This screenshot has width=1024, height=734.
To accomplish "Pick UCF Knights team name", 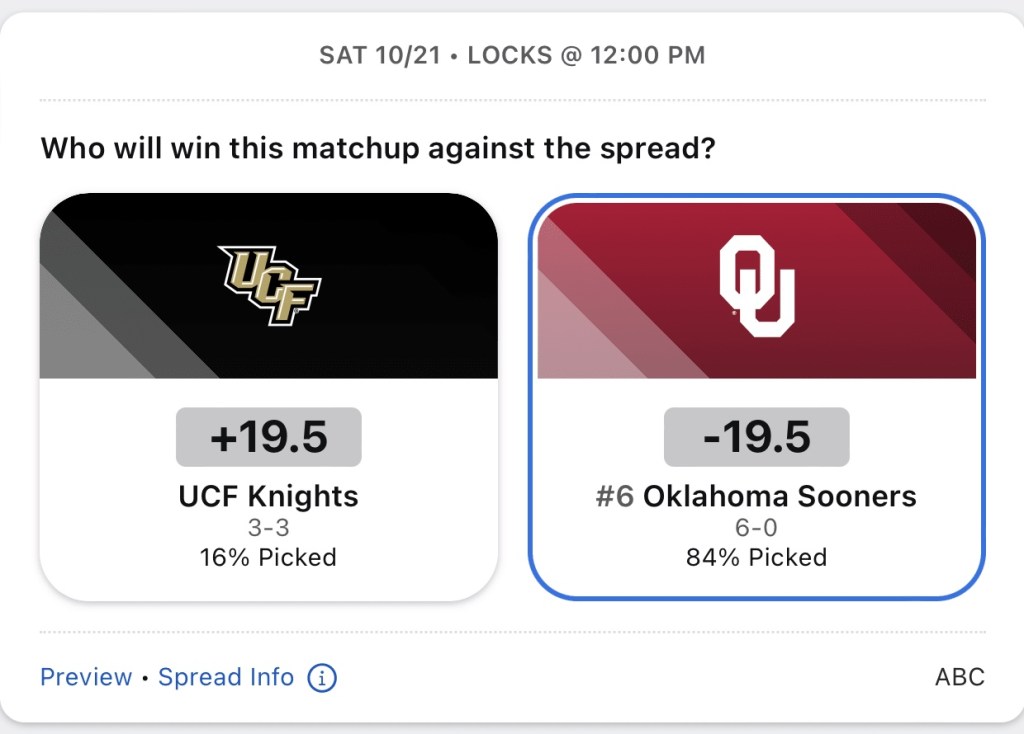I will 269,496.
